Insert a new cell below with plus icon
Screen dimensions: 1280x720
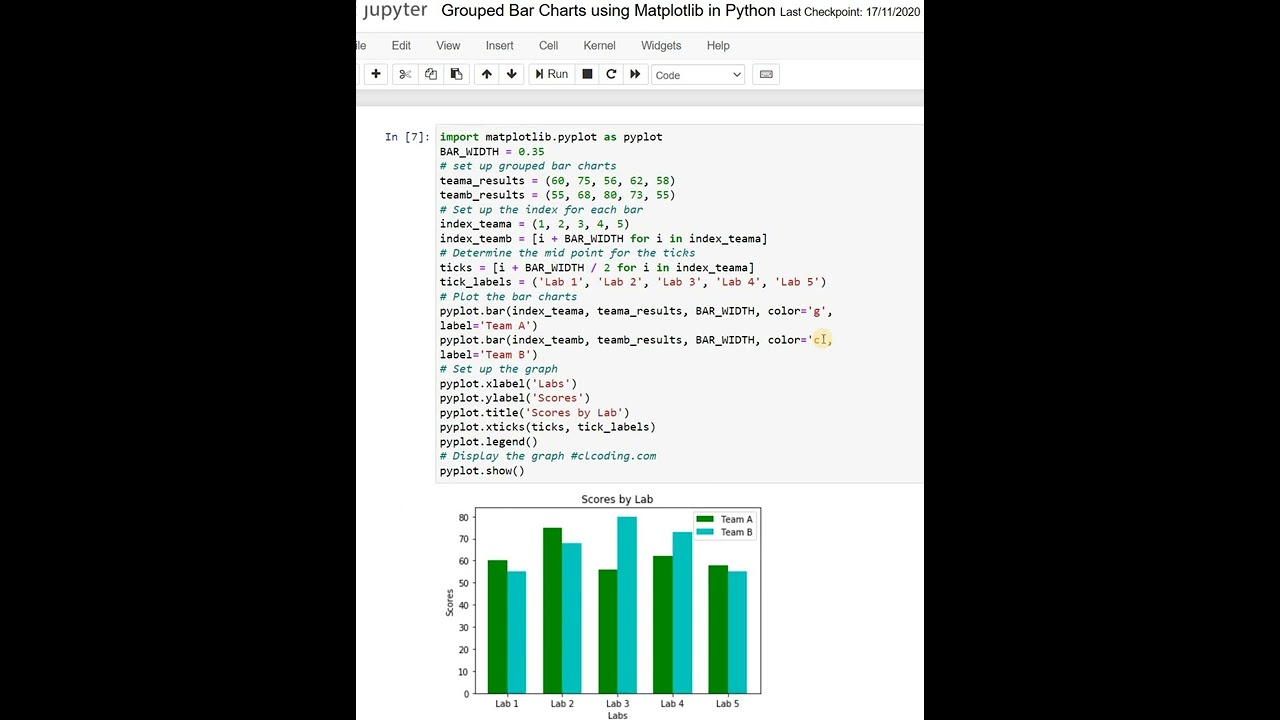[376, 74]
